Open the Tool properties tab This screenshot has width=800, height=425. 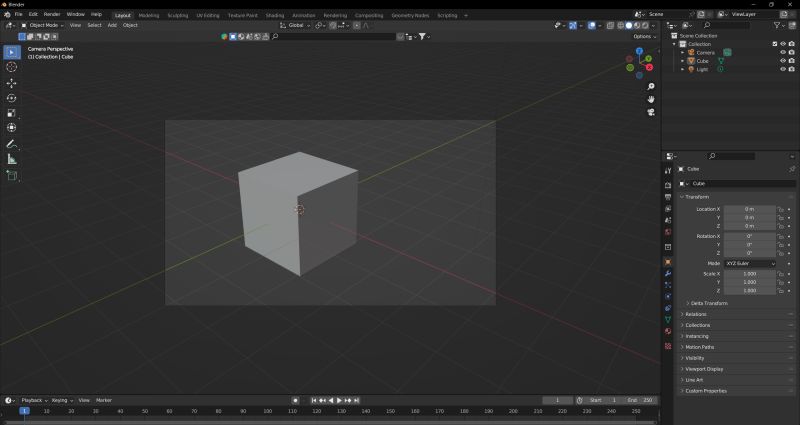668,170
